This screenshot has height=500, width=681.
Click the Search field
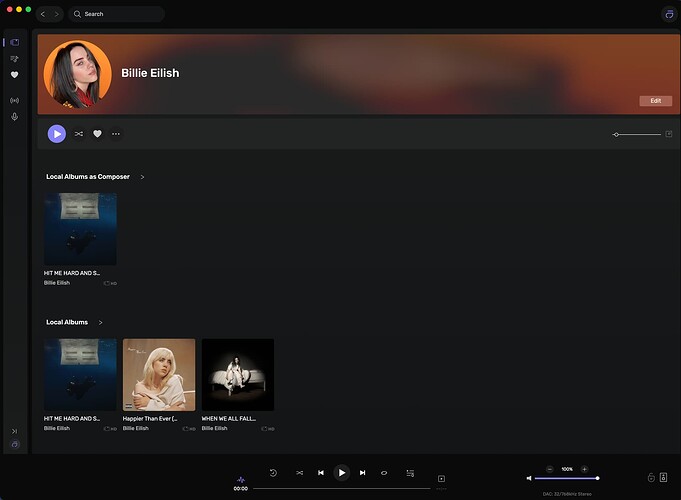[x=117, y=14]
